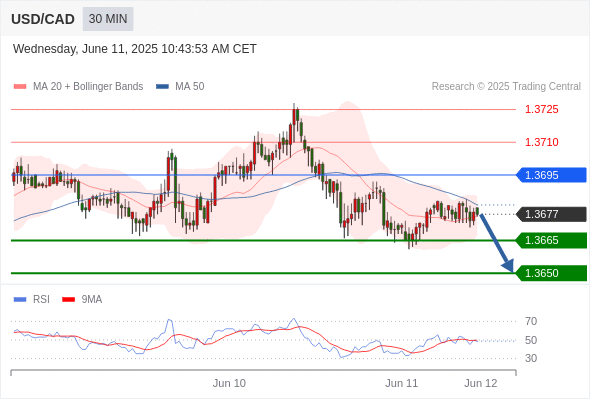Image resolution: width=590 pixels, height=400 pixels.
Task: Click the Research © 2025 Trading Central credit
Action: [x=506, y=87]
